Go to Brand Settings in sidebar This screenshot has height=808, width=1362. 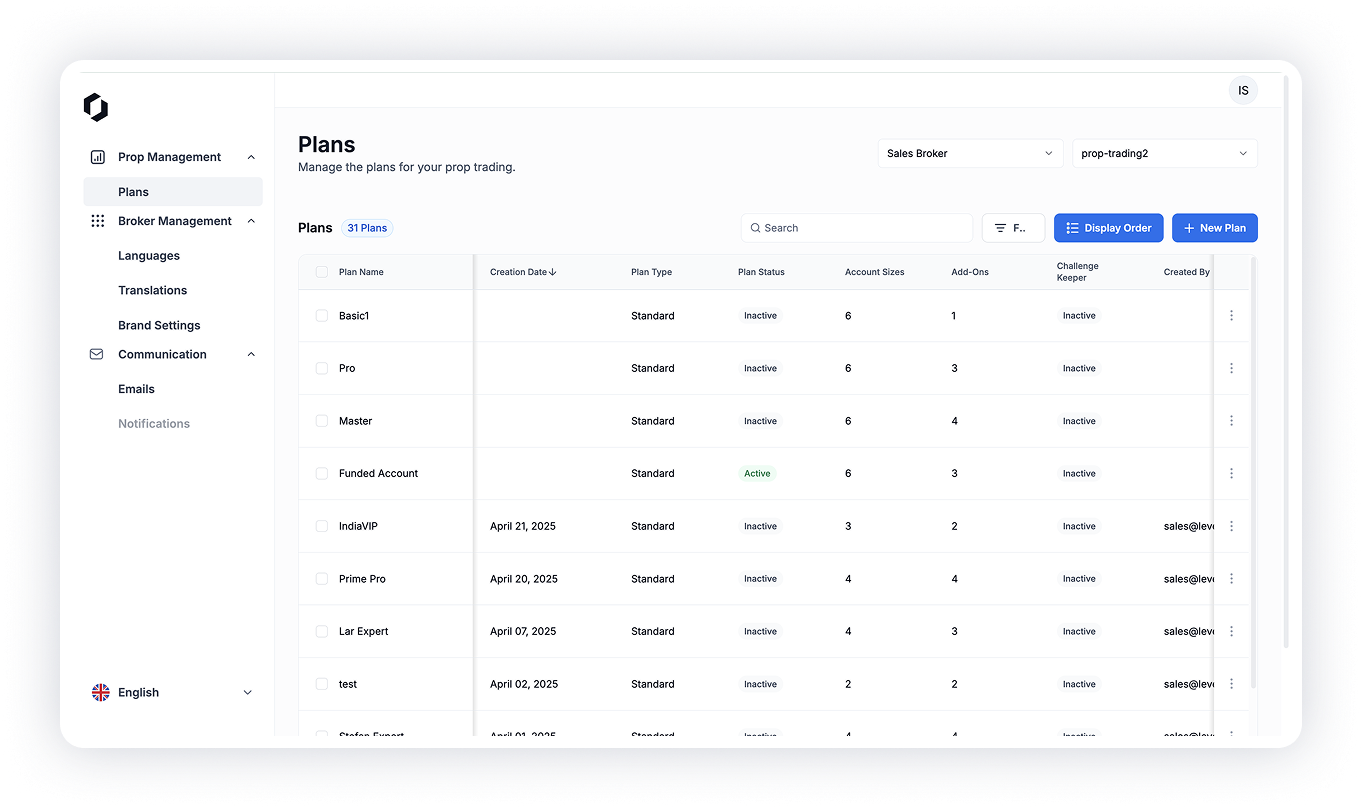159,325
